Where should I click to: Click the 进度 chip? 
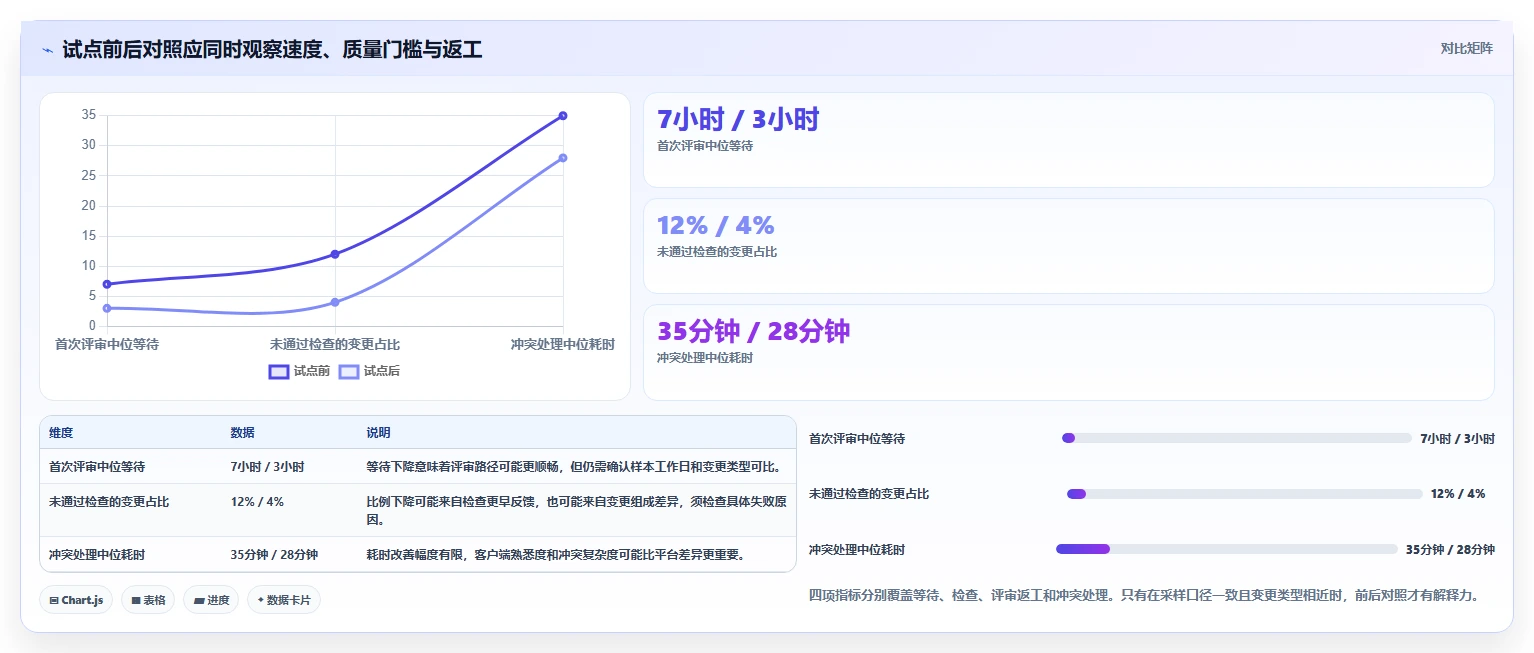coord(211,600)
